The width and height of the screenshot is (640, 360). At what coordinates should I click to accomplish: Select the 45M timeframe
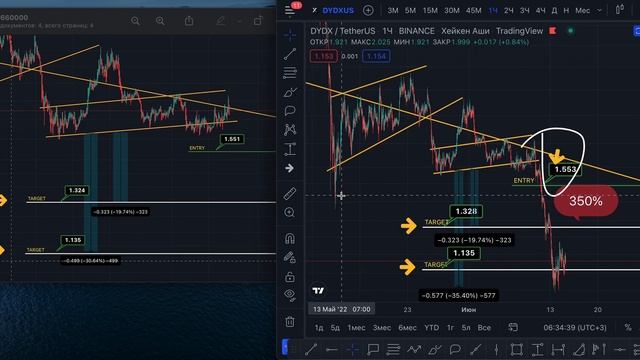[473, 11]
